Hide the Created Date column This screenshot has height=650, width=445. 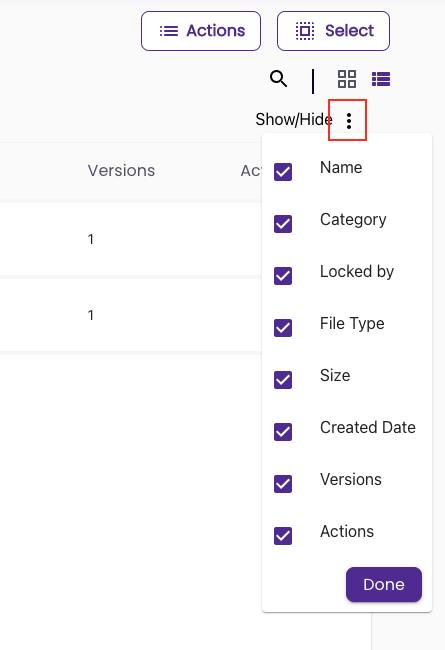pos(283,432)
